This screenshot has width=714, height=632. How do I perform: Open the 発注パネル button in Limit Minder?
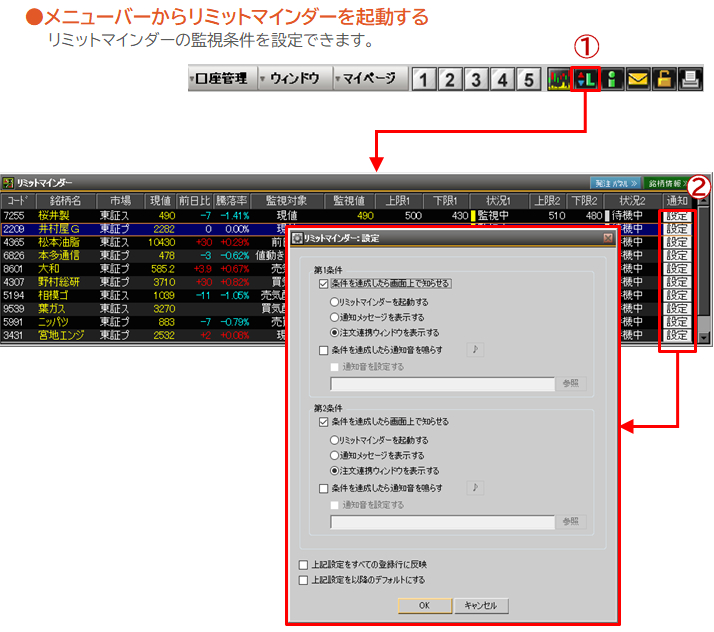616,183
